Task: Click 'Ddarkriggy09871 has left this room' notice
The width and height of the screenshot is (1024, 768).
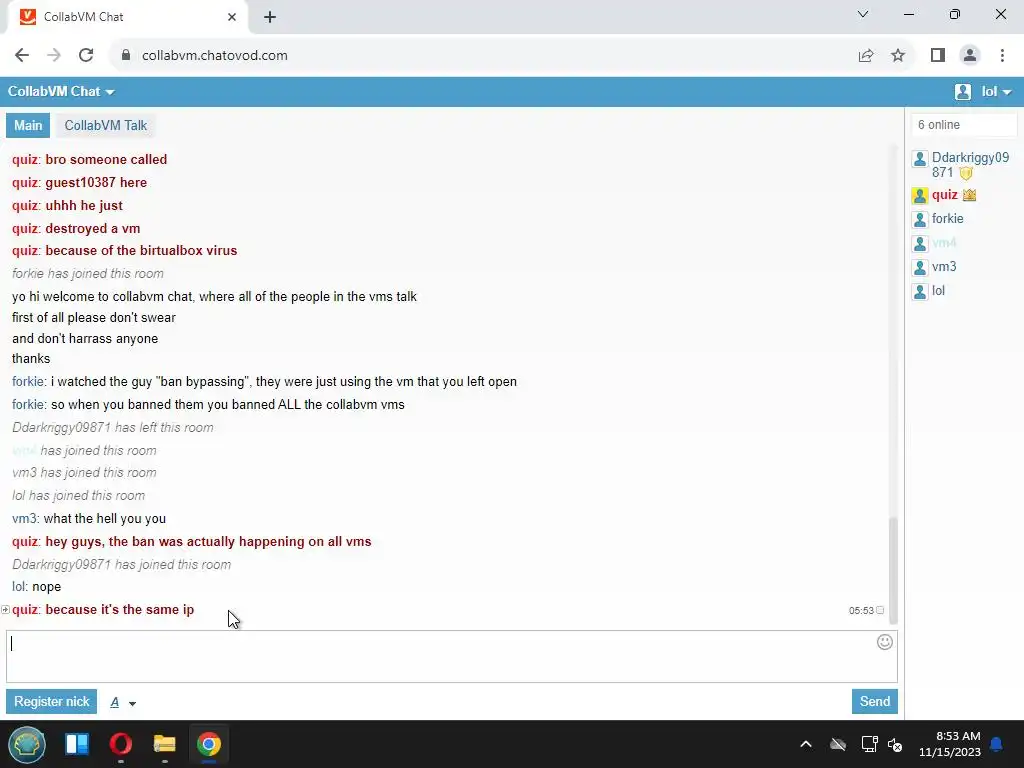Action: [x=112, y=428]
